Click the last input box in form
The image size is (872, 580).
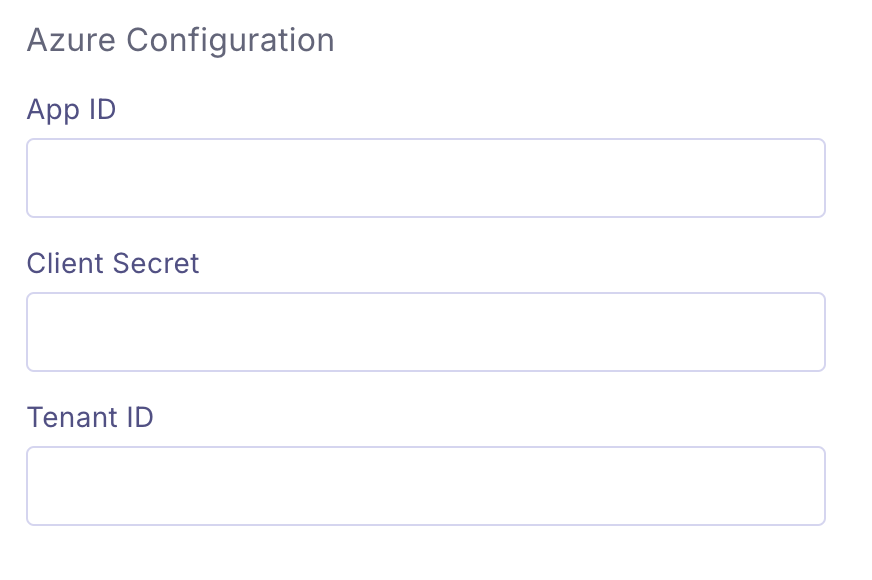pyautogui.click(x=425, y=486)
